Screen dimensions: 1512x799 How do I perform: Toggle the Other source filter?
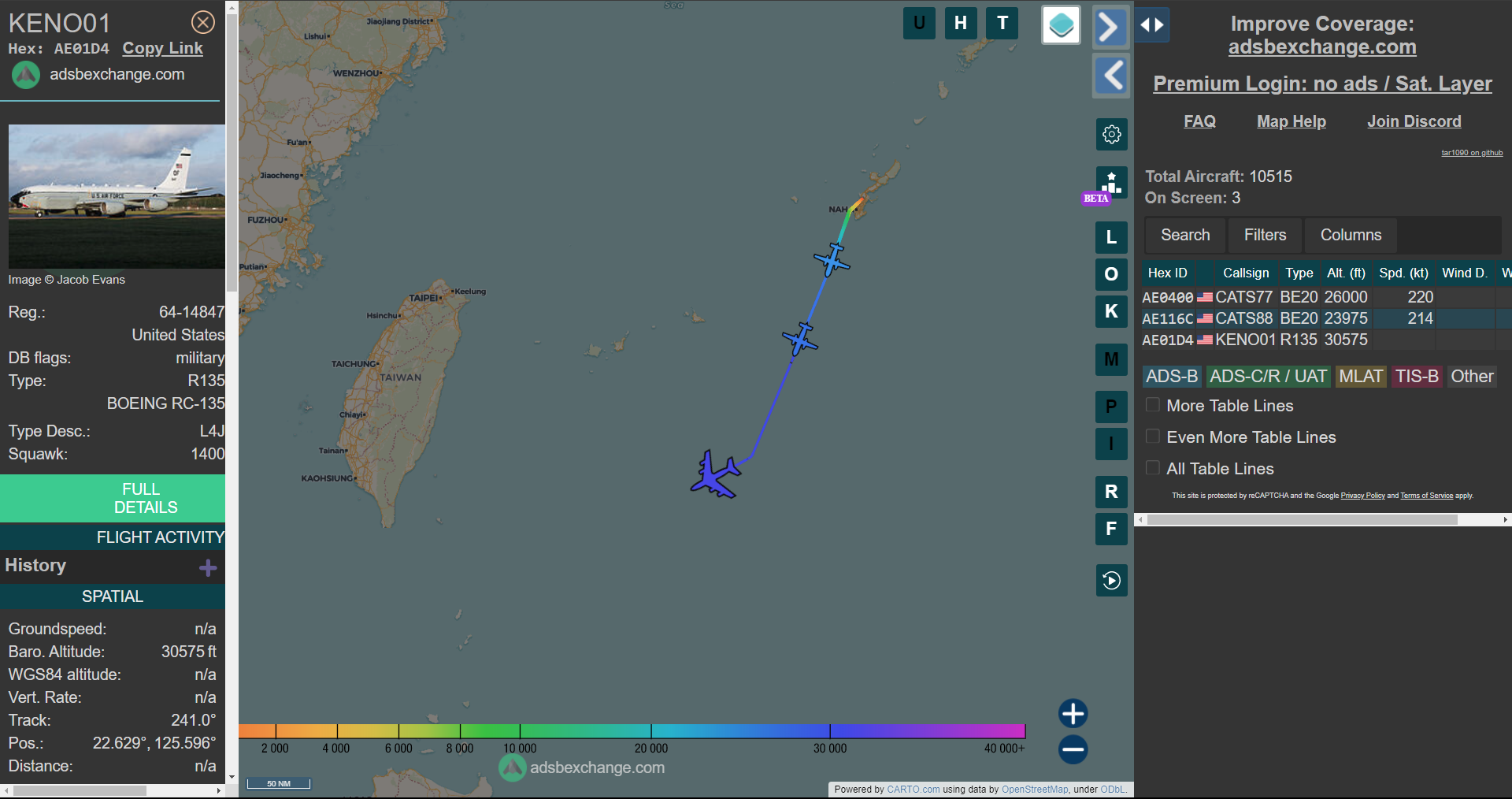tap(1472, 377)
